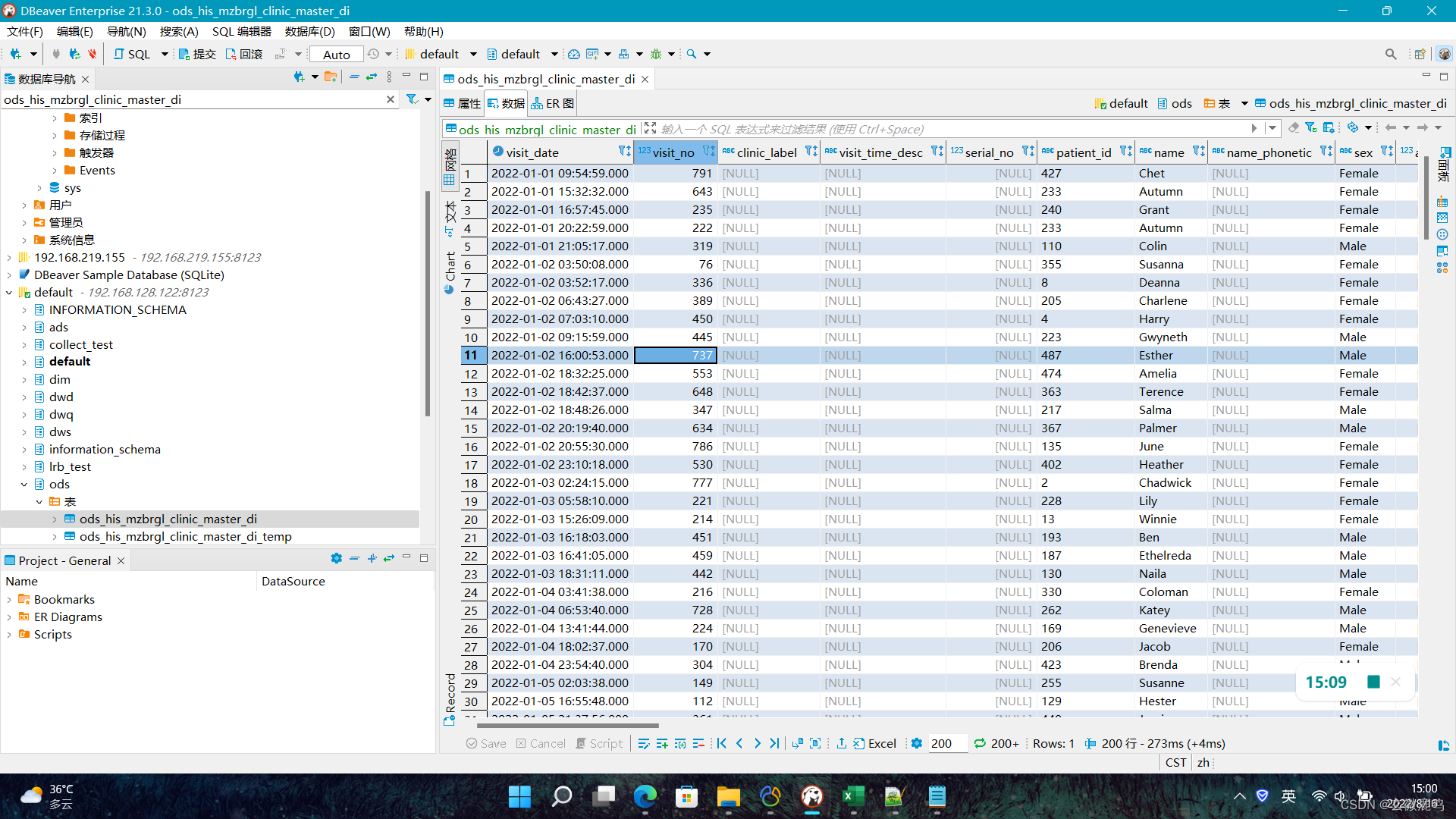Image resolution: width=1456 pixels, height=819 pixels.
Task: Open the SQL button dropdown arrow
Action: coord(165,54)
